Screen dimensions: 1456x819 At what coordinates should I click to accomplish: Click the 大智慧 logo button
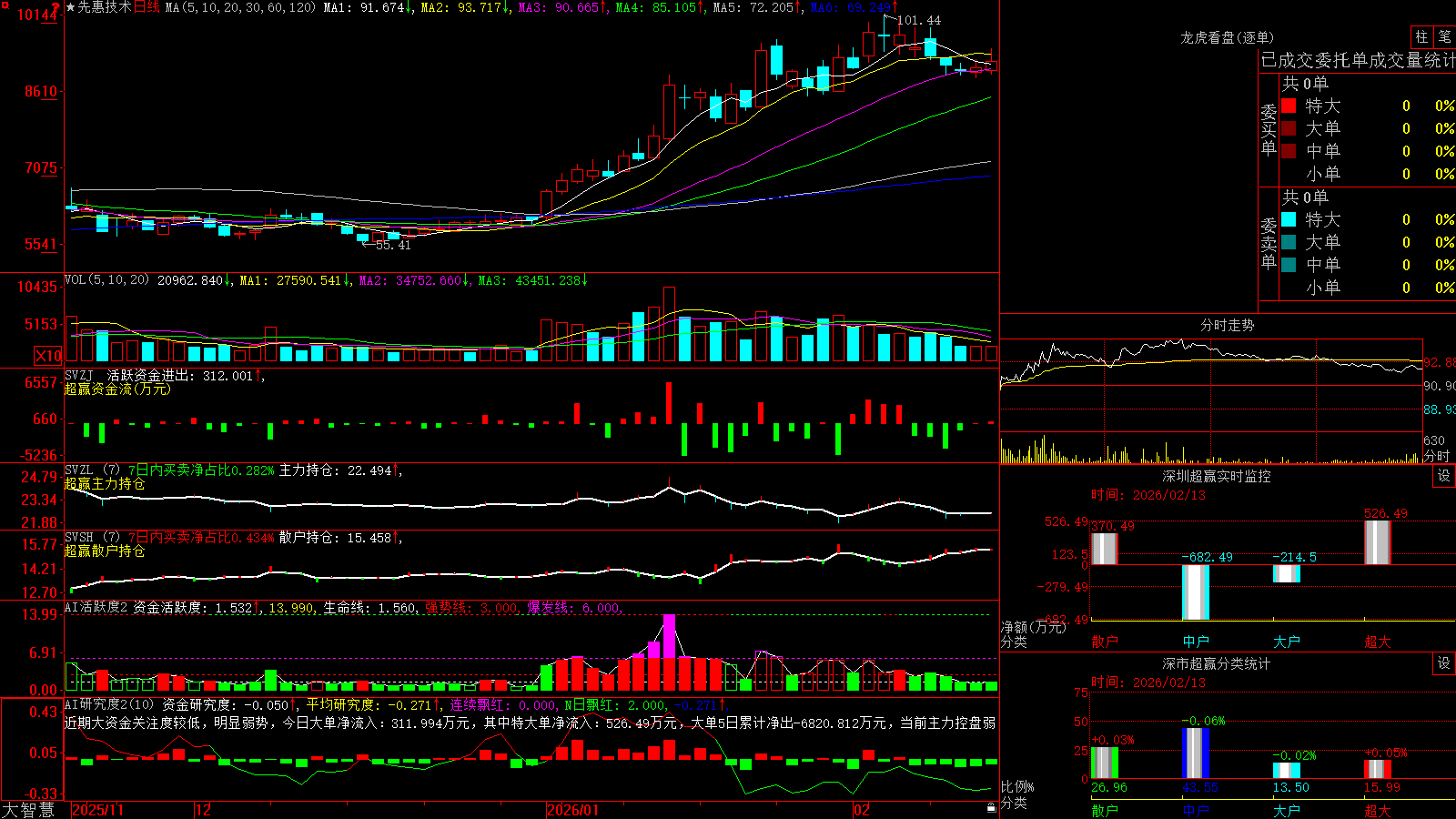click(x=28, y=810)
